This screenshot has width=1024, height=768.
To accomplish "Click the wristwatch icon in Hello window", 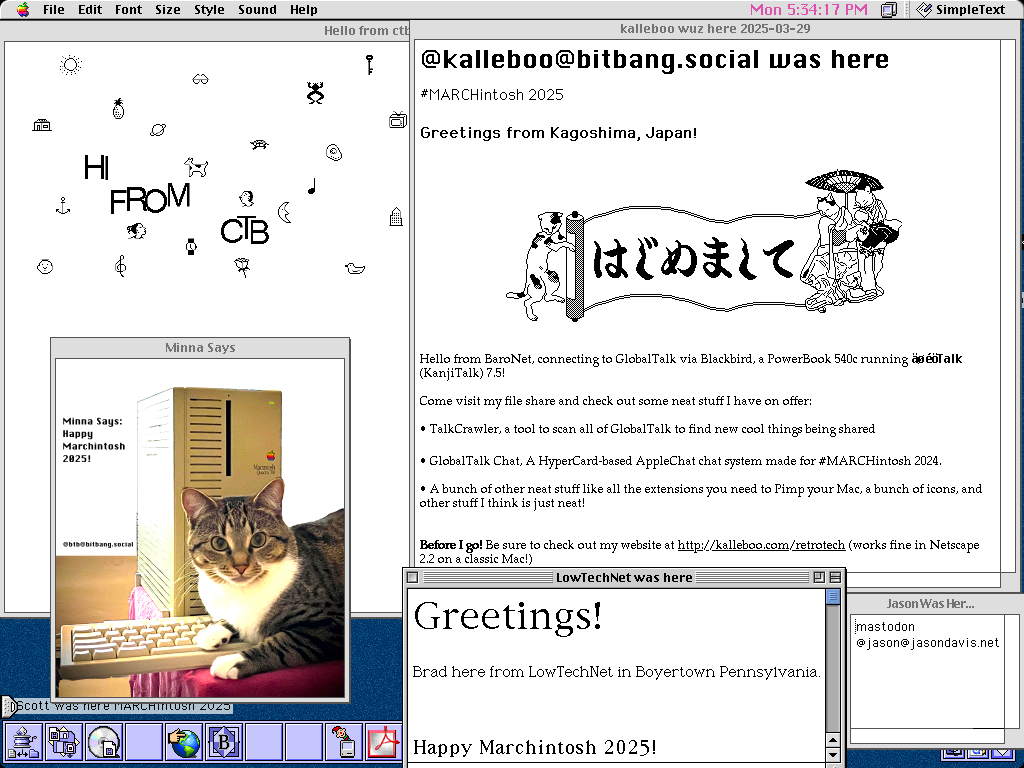I will coord(191,247).
